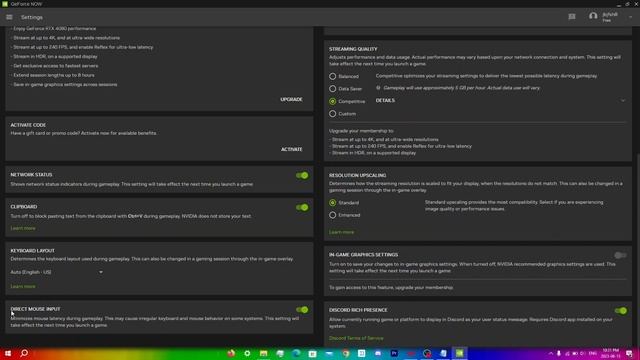This screenshot has height=360, width=640.
Task: Select the Custom streaming quality option
Action: point(333,114)
